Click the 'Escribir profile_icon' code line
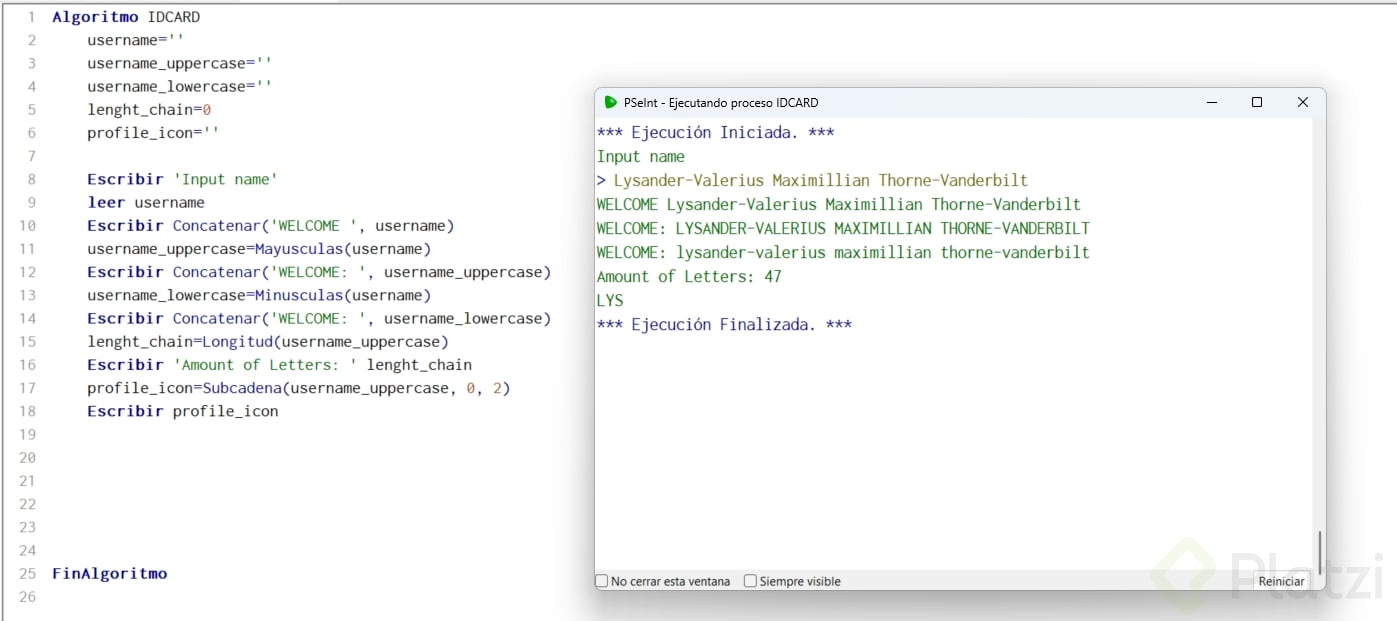 pos(182,411)
